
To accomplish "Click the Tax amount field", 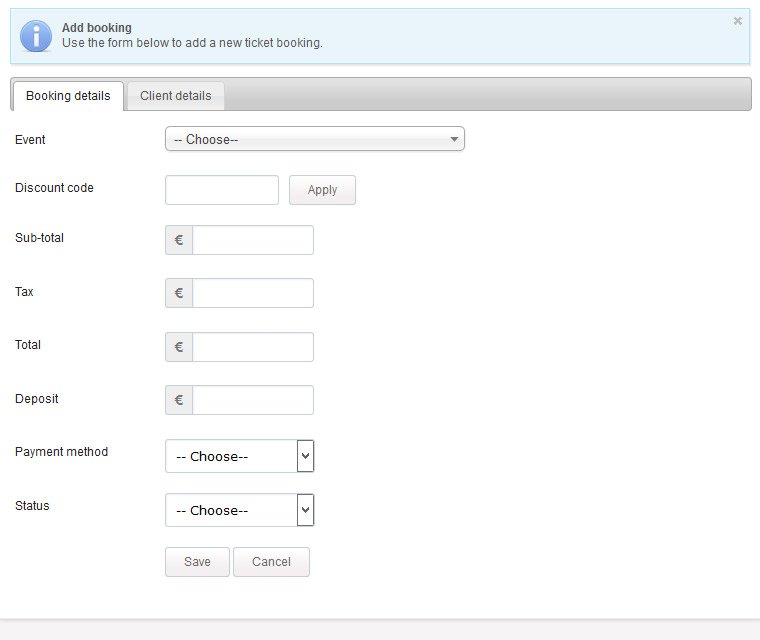I will tap(253, 293).
